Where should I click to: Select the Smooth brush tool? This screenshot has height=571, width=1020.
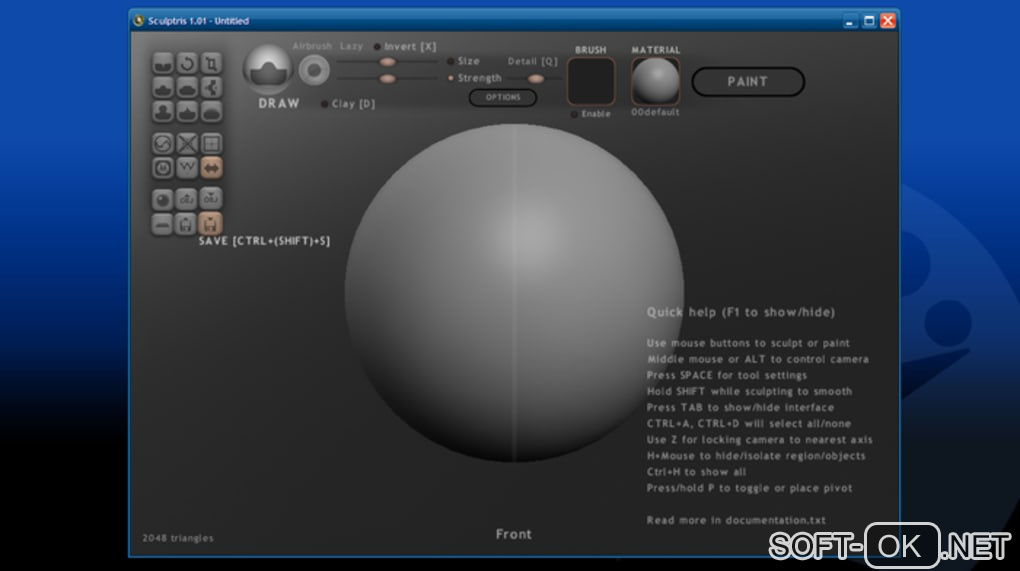coord(211,112)
